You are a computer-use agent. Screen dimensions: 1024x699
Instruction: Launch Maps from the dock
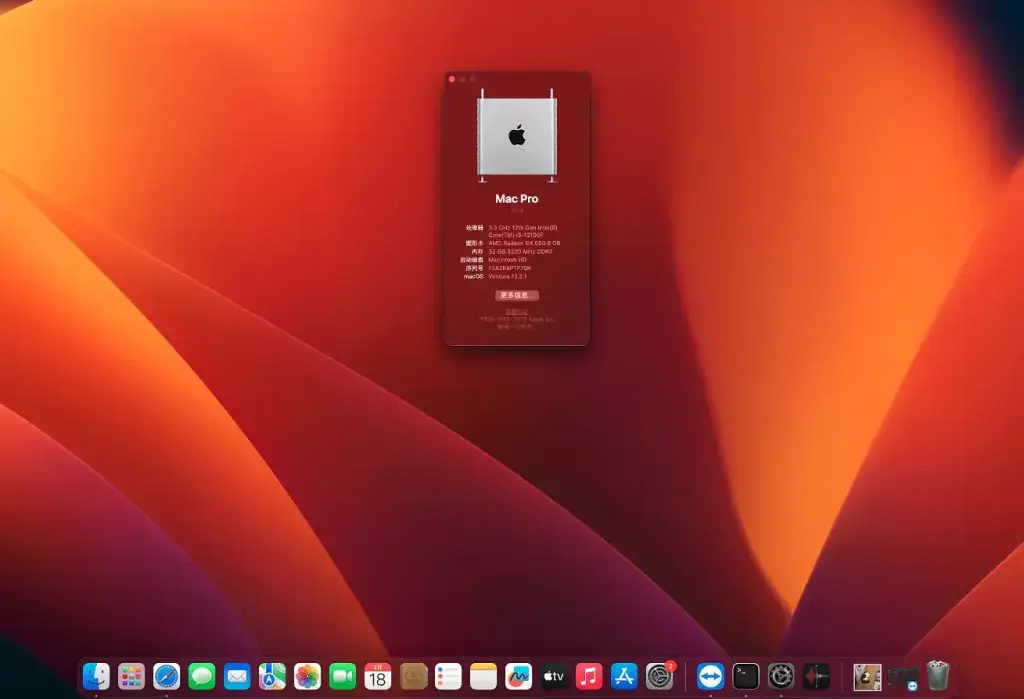272,677
